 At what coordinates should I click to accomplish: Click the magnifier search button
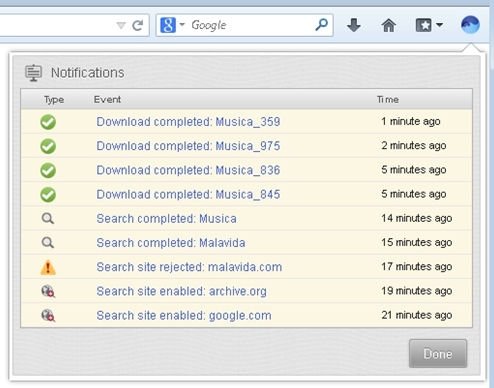321,25
